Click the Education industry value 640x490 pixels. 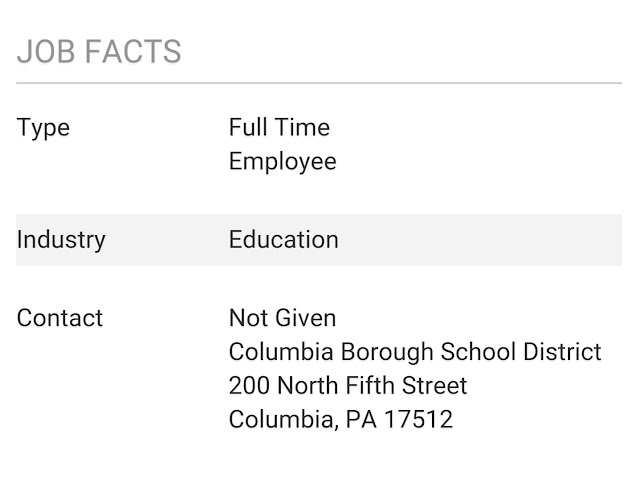pos(284,239)
